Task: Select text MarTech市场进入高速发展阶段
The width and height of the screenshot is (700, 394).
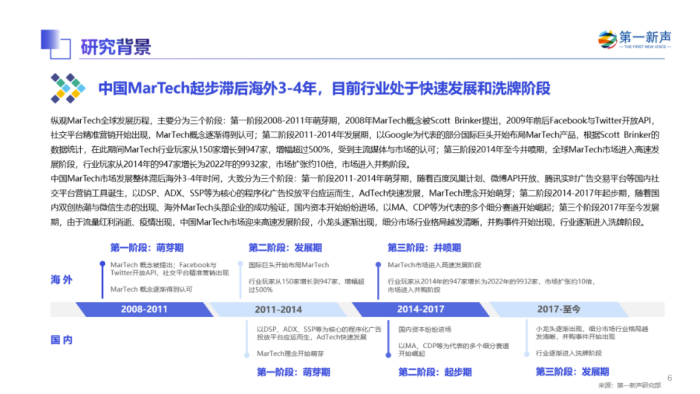Action: tap(434, 265)
